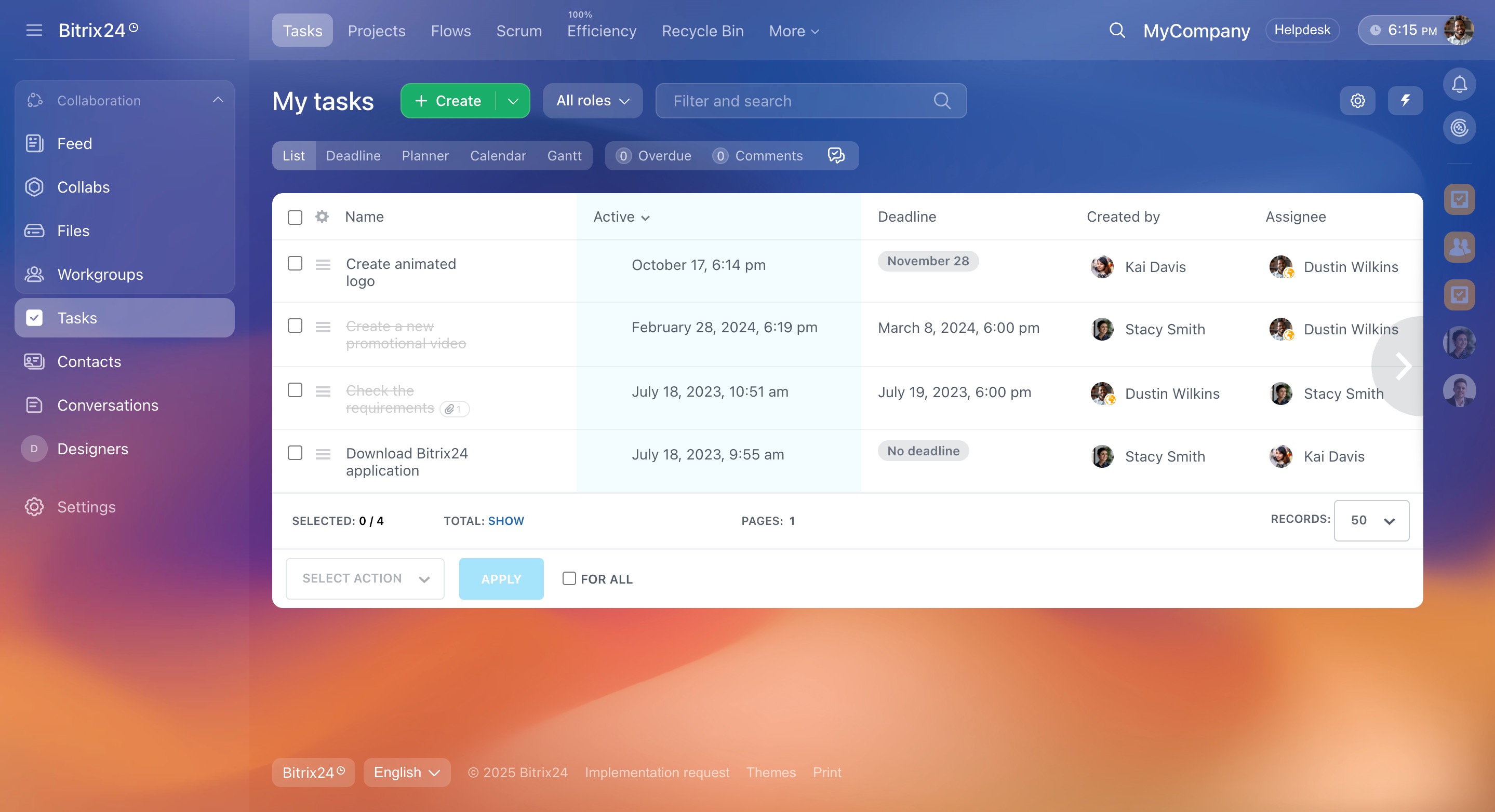The image size is (1495, 812).
Task: Enable the FOR ALL checkbox
Action: click(x=569, y=578)
